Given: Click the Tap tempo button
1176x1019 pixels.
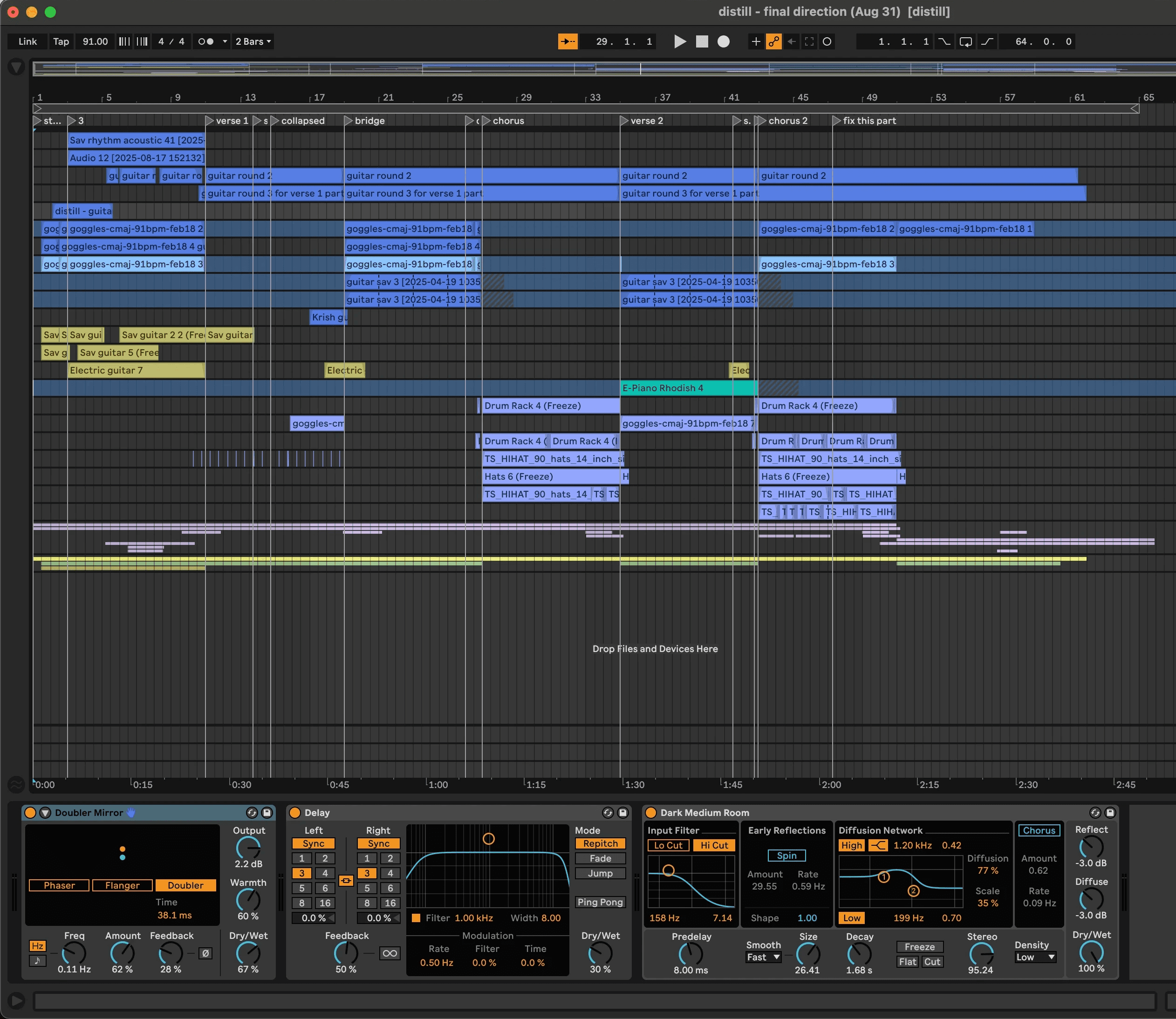Looking at the screenshot, I should click(x=61, y=41).
